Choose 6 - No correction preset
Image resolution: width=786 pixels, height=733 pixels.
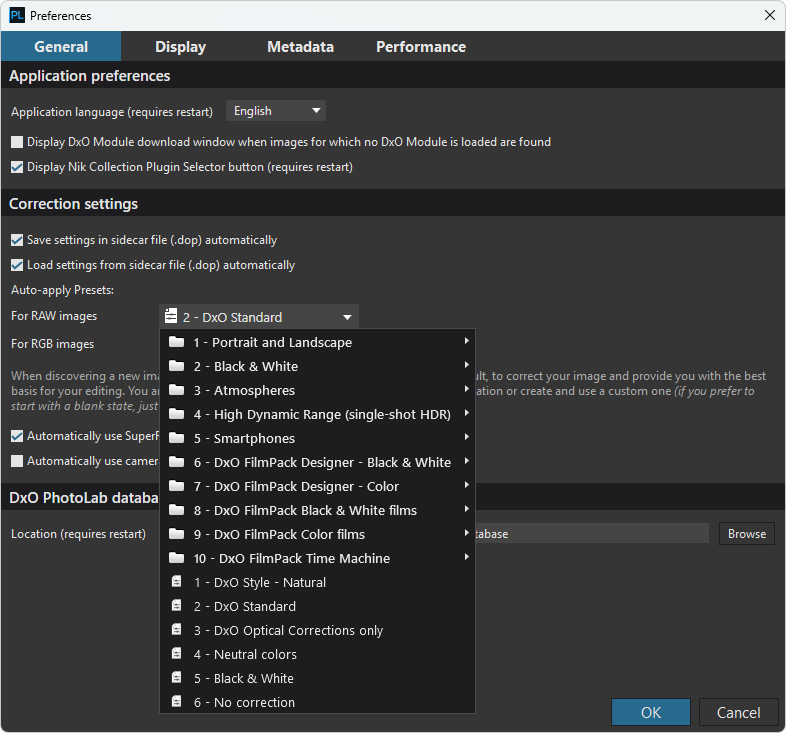pyautogui.click(x=317, y=702)
